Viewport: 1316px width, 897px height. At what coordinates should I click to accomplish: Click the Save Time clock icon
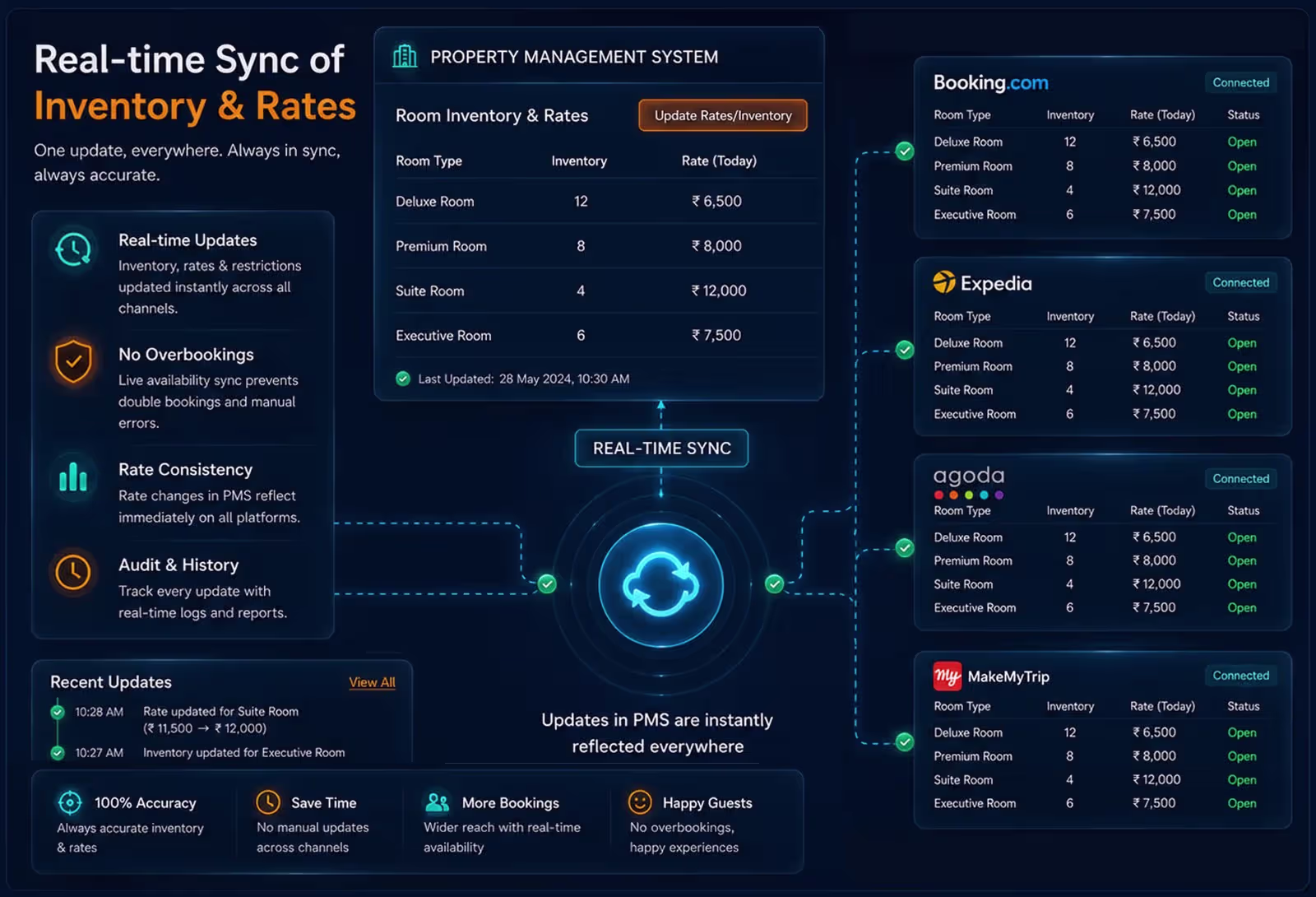click(268, 802)
